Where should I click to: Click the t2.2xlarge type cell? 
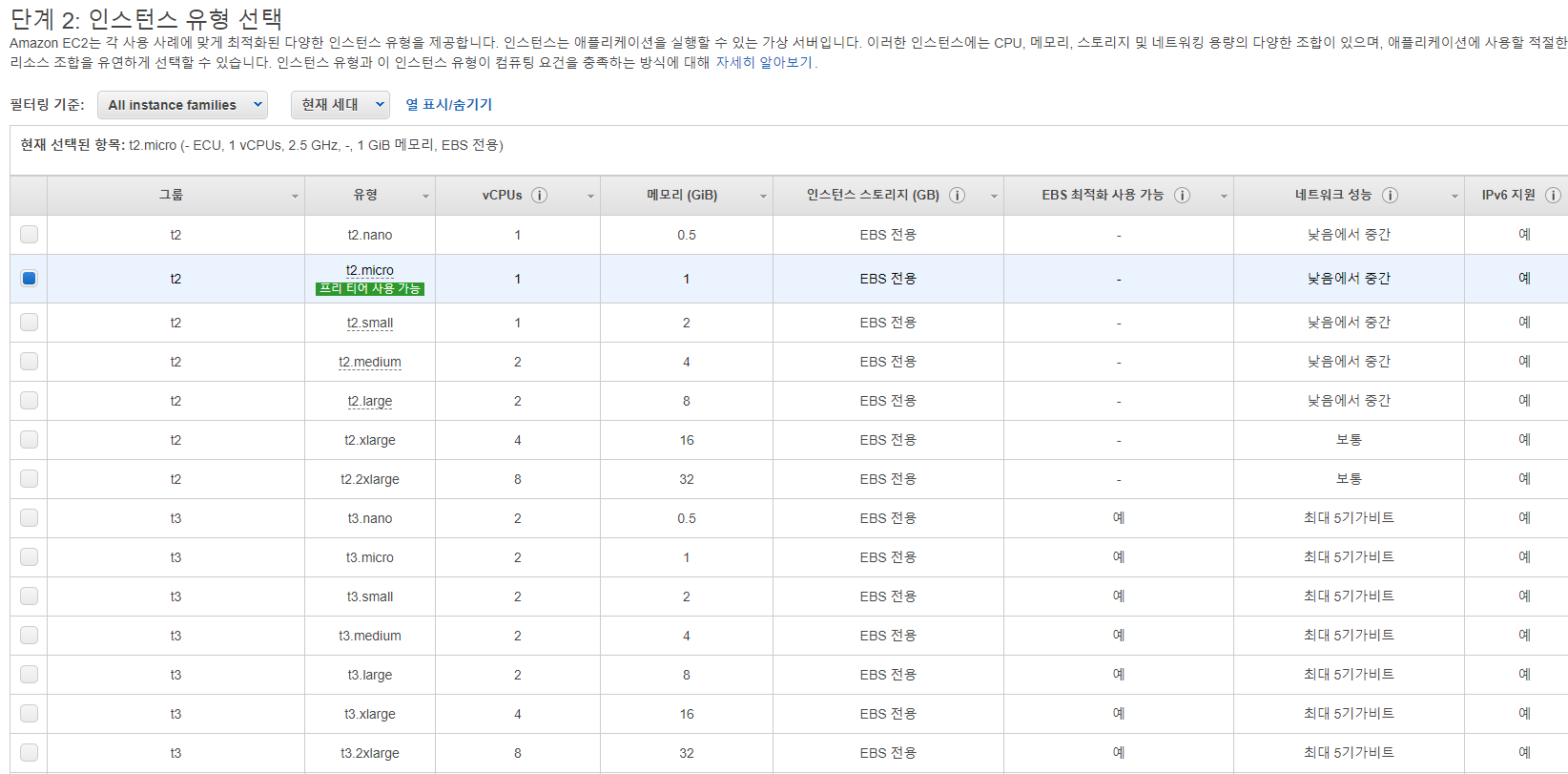[x=370, y=479]
